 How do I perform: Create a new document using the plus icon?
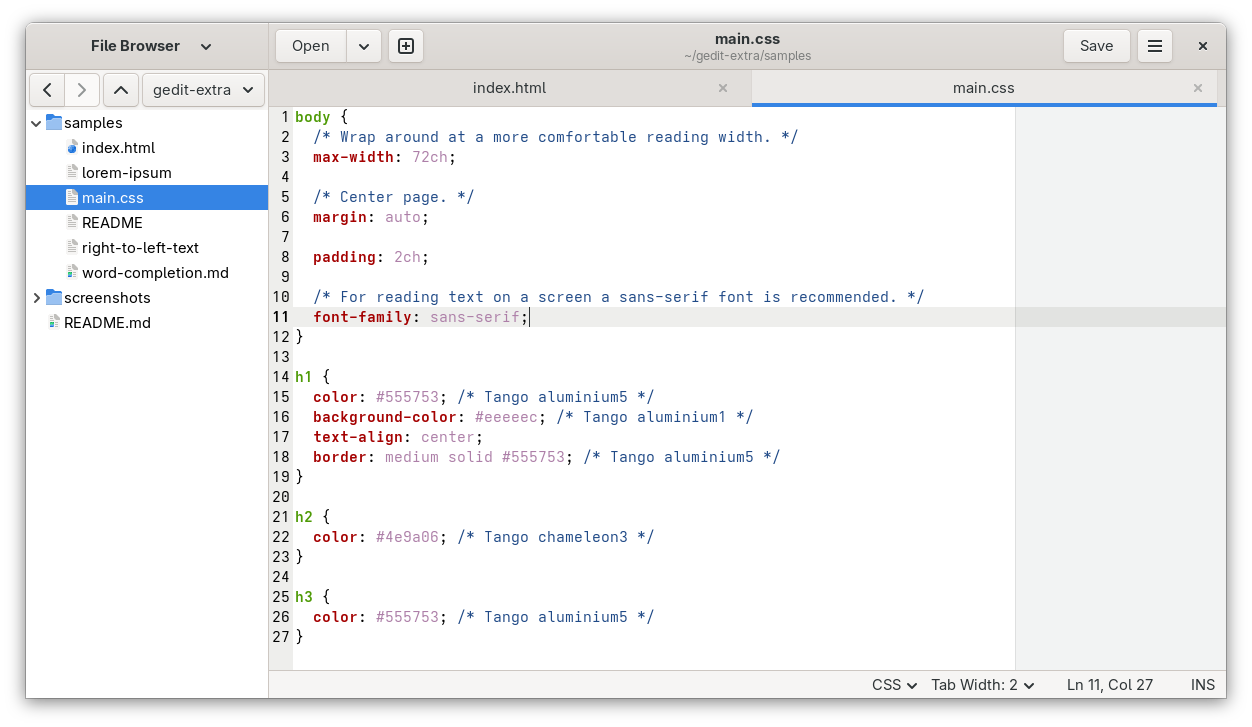point(405,45)
